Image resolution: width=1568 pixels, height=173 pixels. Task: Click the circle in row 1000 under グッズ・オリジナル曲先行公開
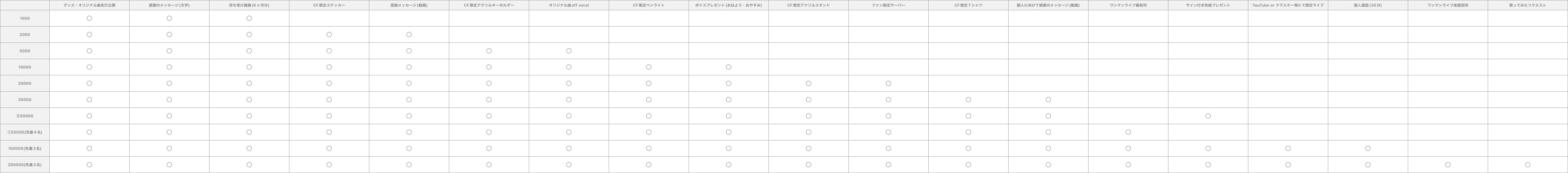tap(89, 18)
